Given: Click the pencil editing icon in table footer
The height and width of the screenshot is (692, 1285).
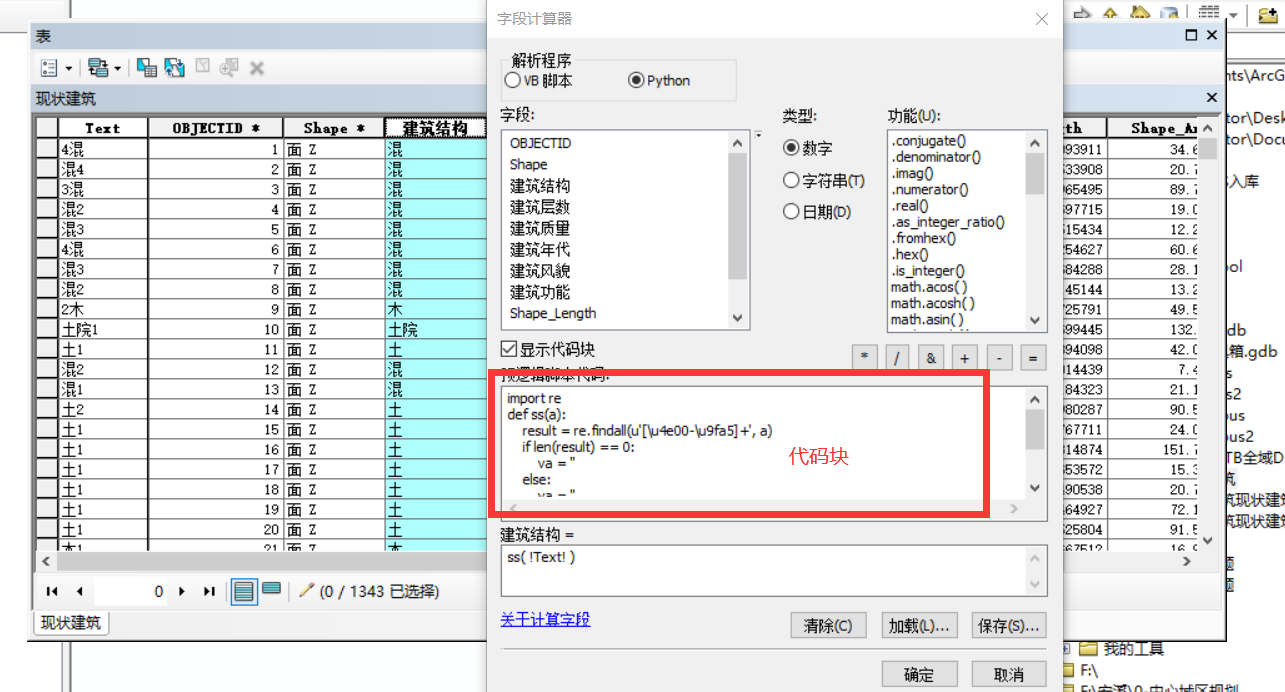Looking at the screenshot, I should pos(307,590).
